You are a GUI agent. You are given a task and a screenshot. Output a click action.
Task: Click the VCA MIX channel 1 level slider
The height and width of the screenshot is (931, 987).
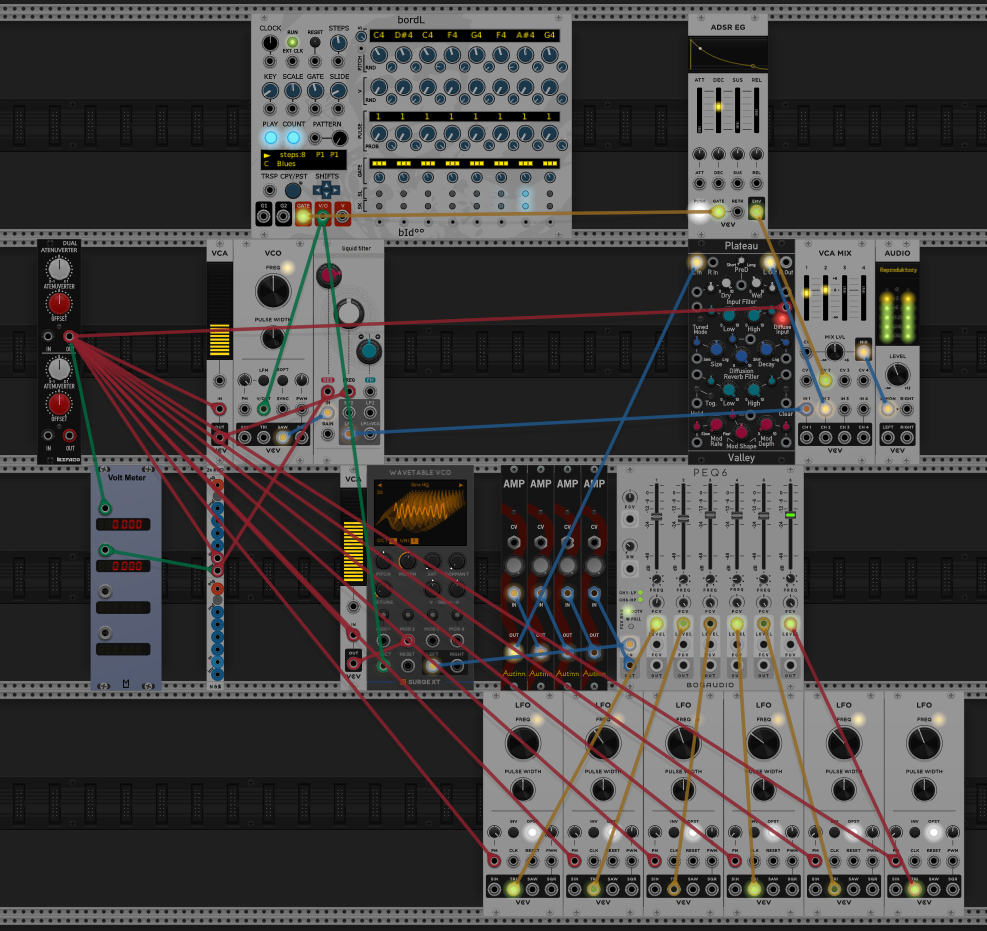click(x=806, y=296)
